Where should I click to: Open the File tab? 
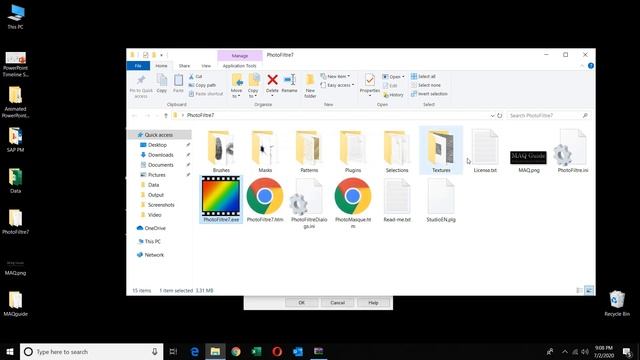138,66
